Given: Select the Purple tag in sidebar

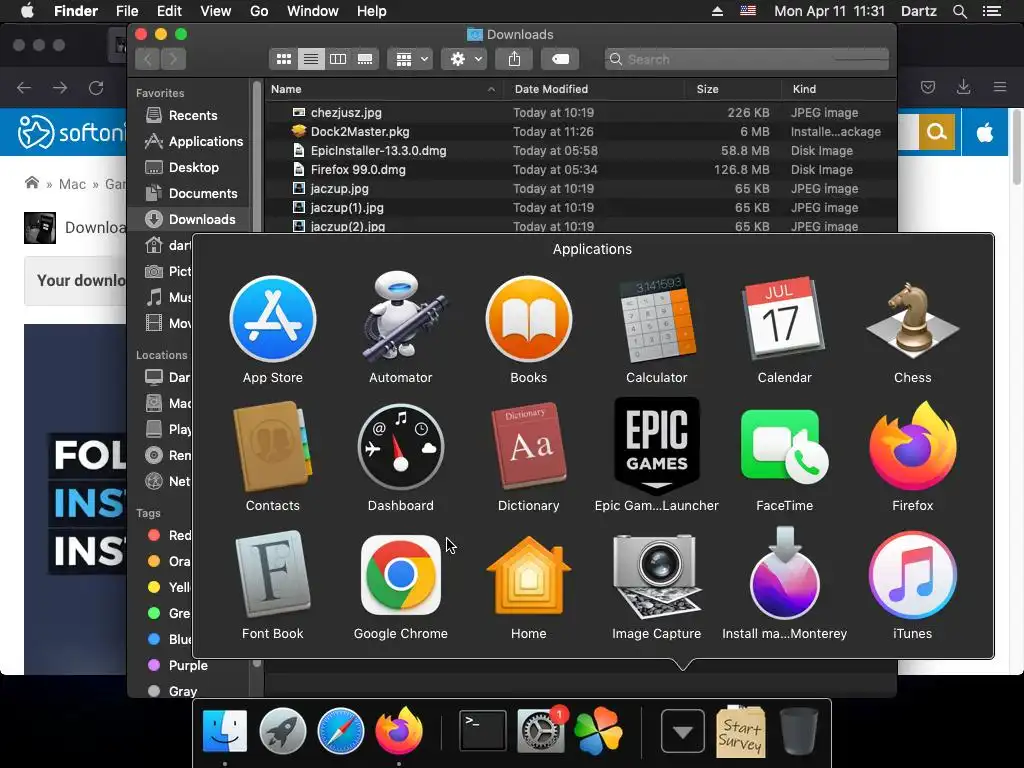Looking at the screenshot, I should [189, 665].
